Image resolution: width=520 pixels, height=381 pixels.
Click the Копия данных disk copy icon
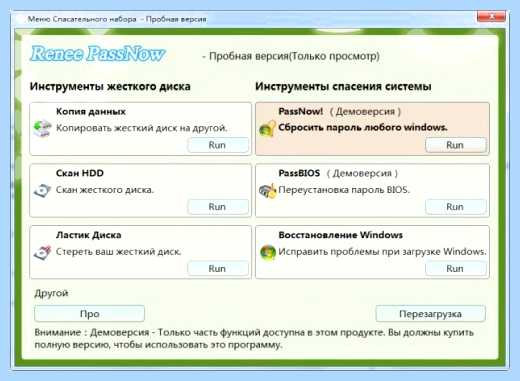coord(43,128)
